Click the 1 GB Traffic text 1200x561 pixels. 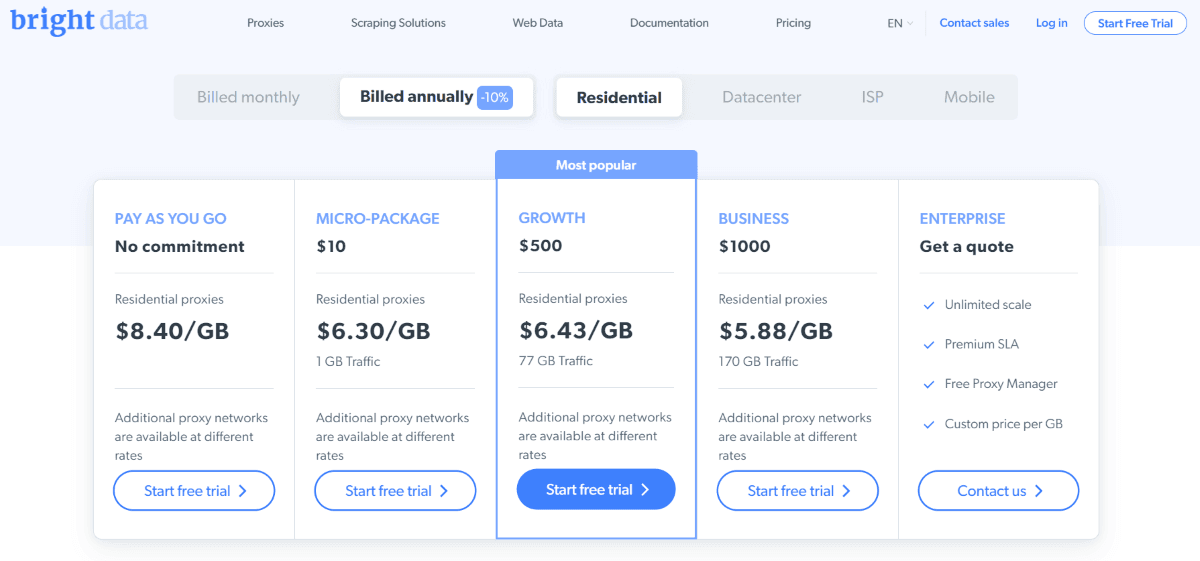[x=348, y=361]
